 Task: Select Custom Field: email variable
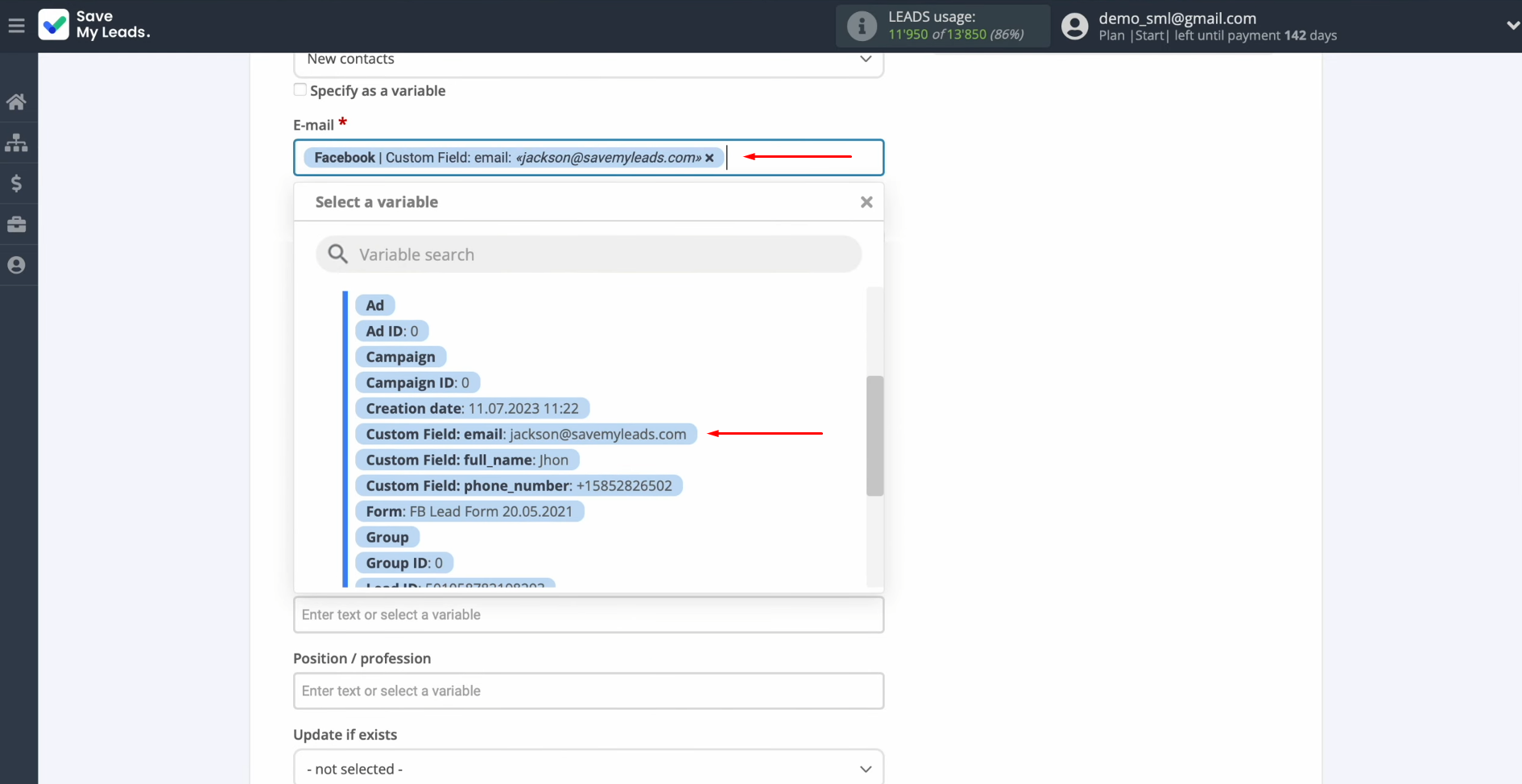[x=526, y=434]
